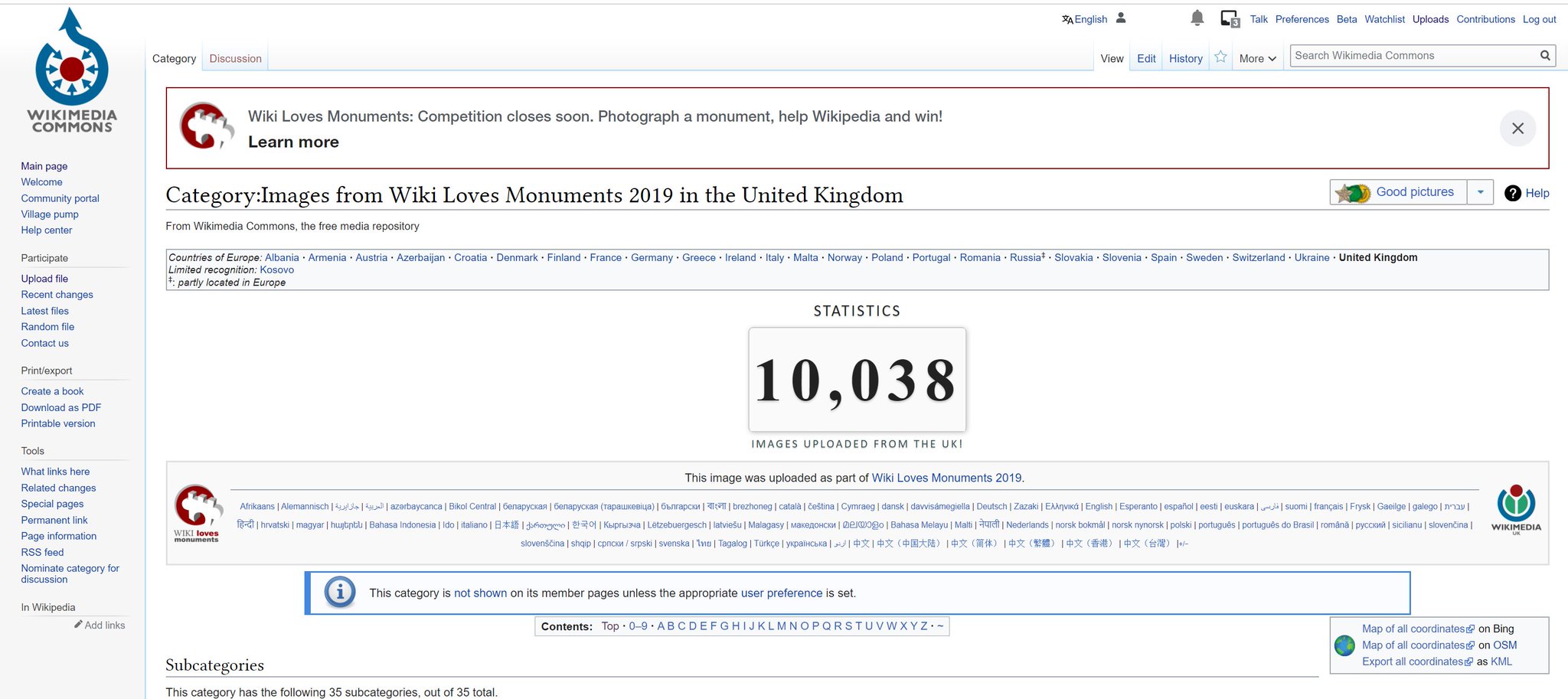Image resolution: width=1568 pixels, height=699 pixels.
Task: Open Kosovo under Limited recognition
Action: (x=276, y=269)
